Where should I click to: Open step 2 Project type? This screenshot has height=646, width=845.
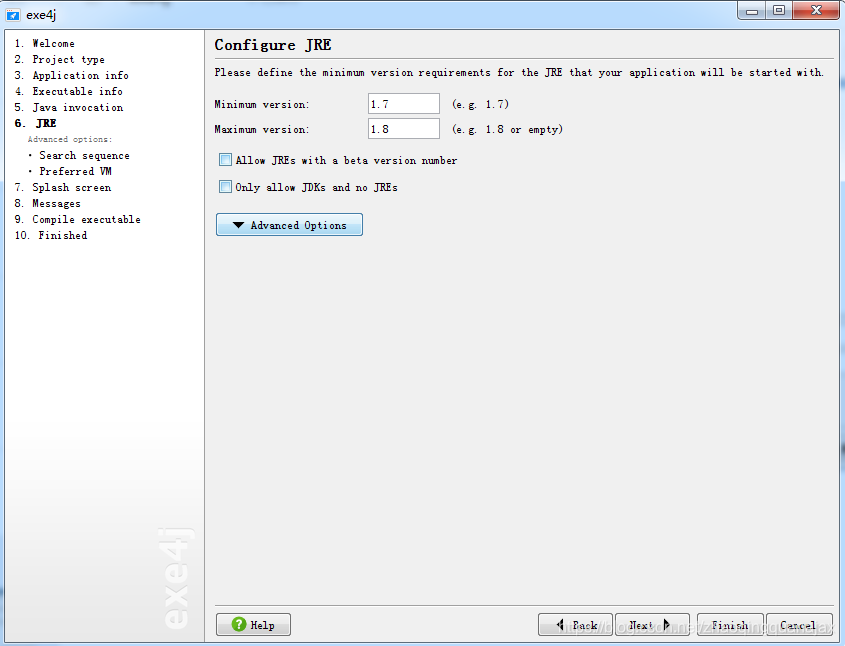[59, 59]
